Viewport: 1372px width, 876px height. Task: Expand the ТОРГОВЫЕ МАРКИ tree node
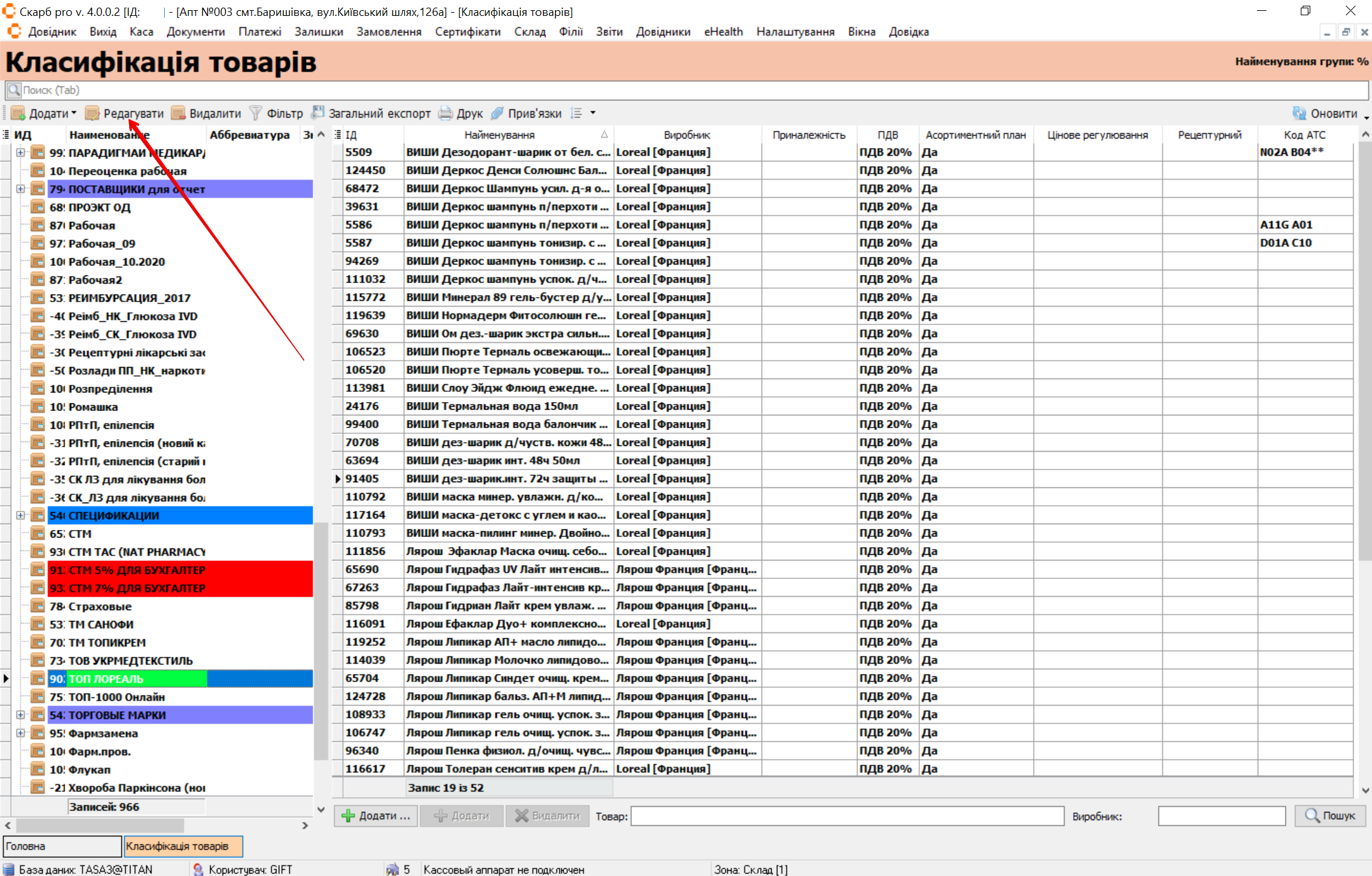coord(20,715)
